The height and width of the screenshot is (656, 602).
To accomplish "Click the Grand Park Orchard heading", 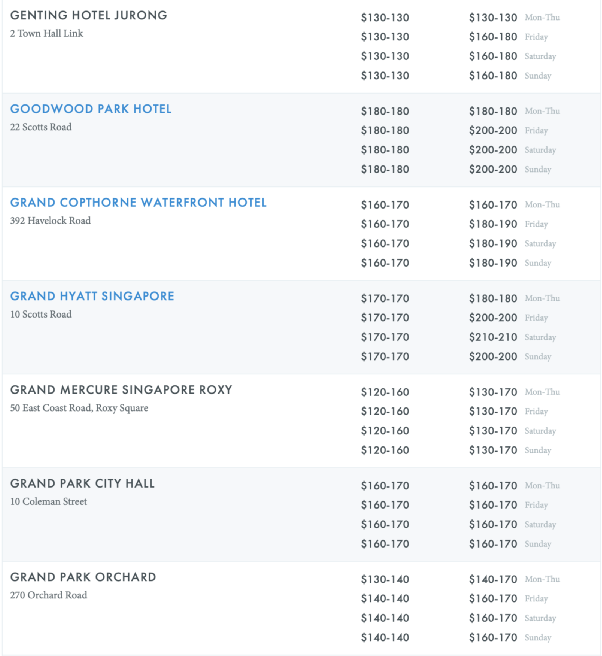I will (82, 577).
